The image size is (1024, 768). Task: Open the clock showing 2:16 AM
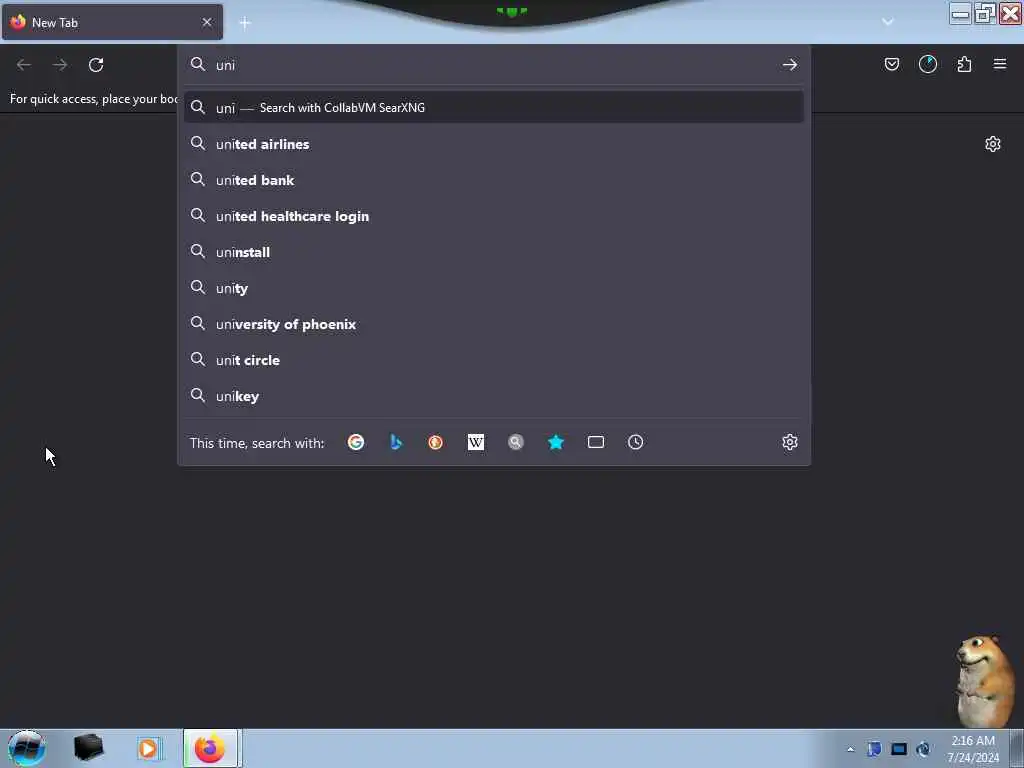point(973,749)
